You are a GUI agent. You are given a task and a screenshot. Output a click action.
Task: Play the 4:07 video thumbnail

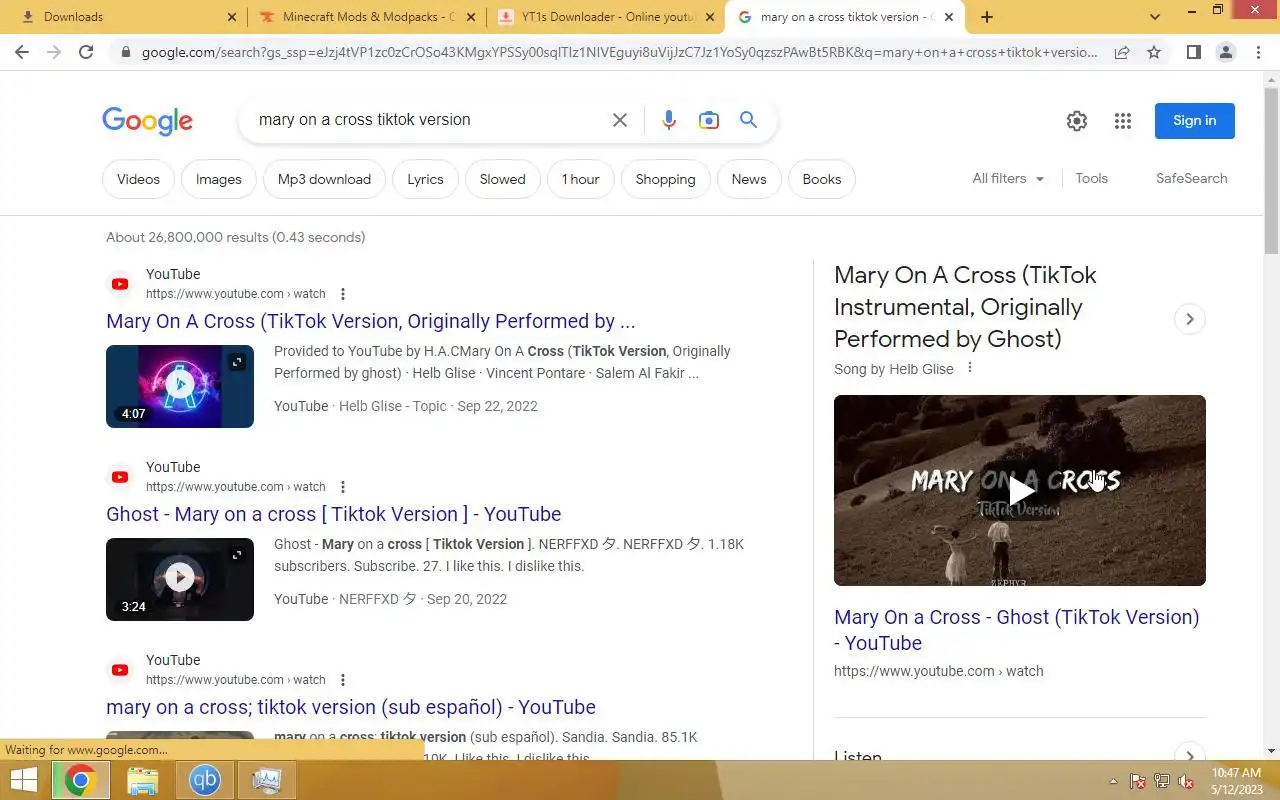pos(180,386)
